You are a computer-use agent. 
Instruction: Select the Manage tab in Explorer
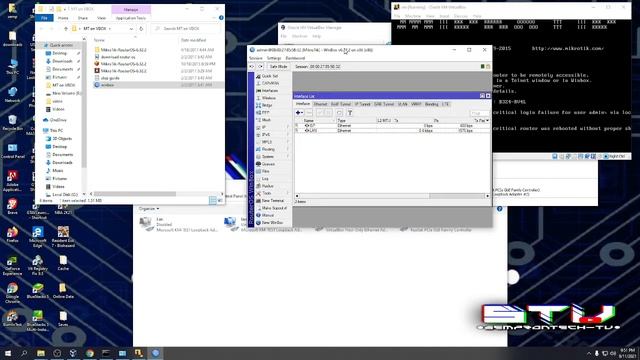click(x=131, y=9)
